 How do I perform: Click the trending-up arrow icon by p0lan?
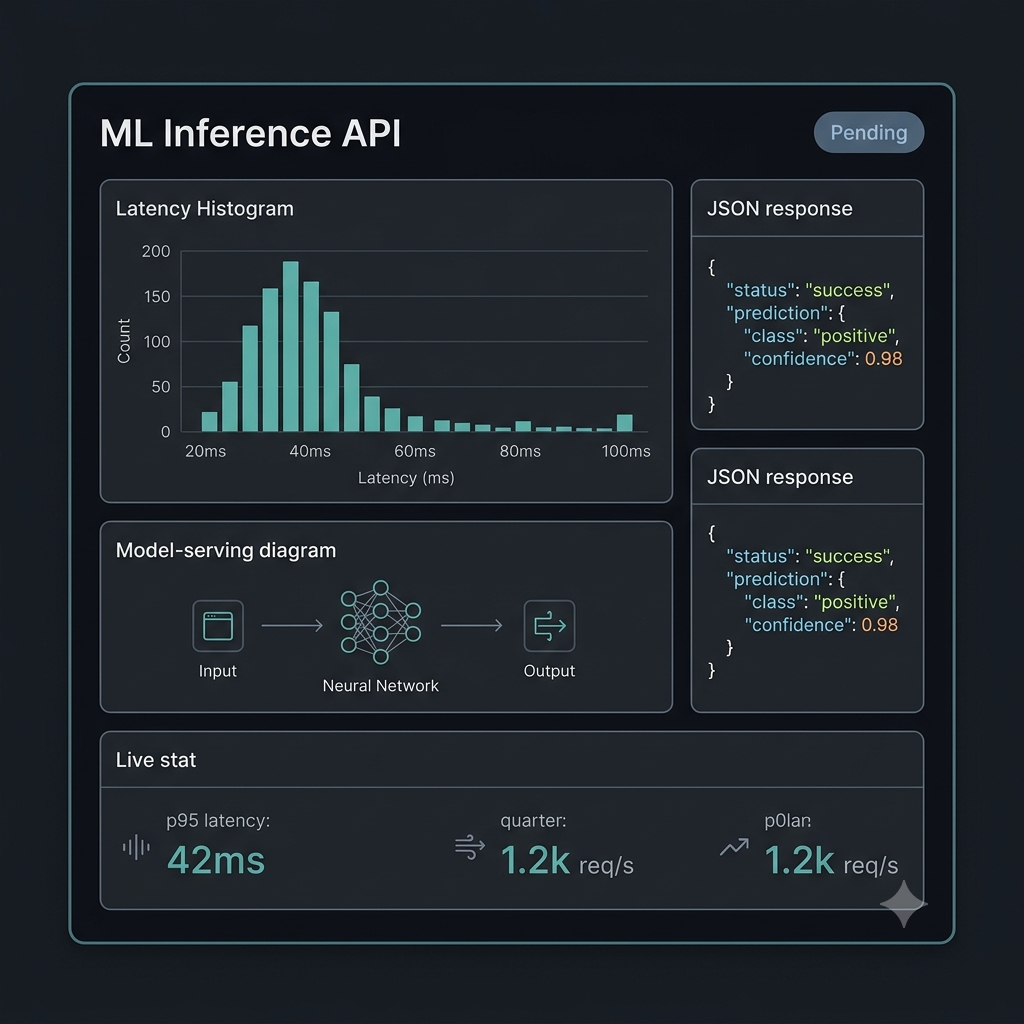tap(734, 847)
